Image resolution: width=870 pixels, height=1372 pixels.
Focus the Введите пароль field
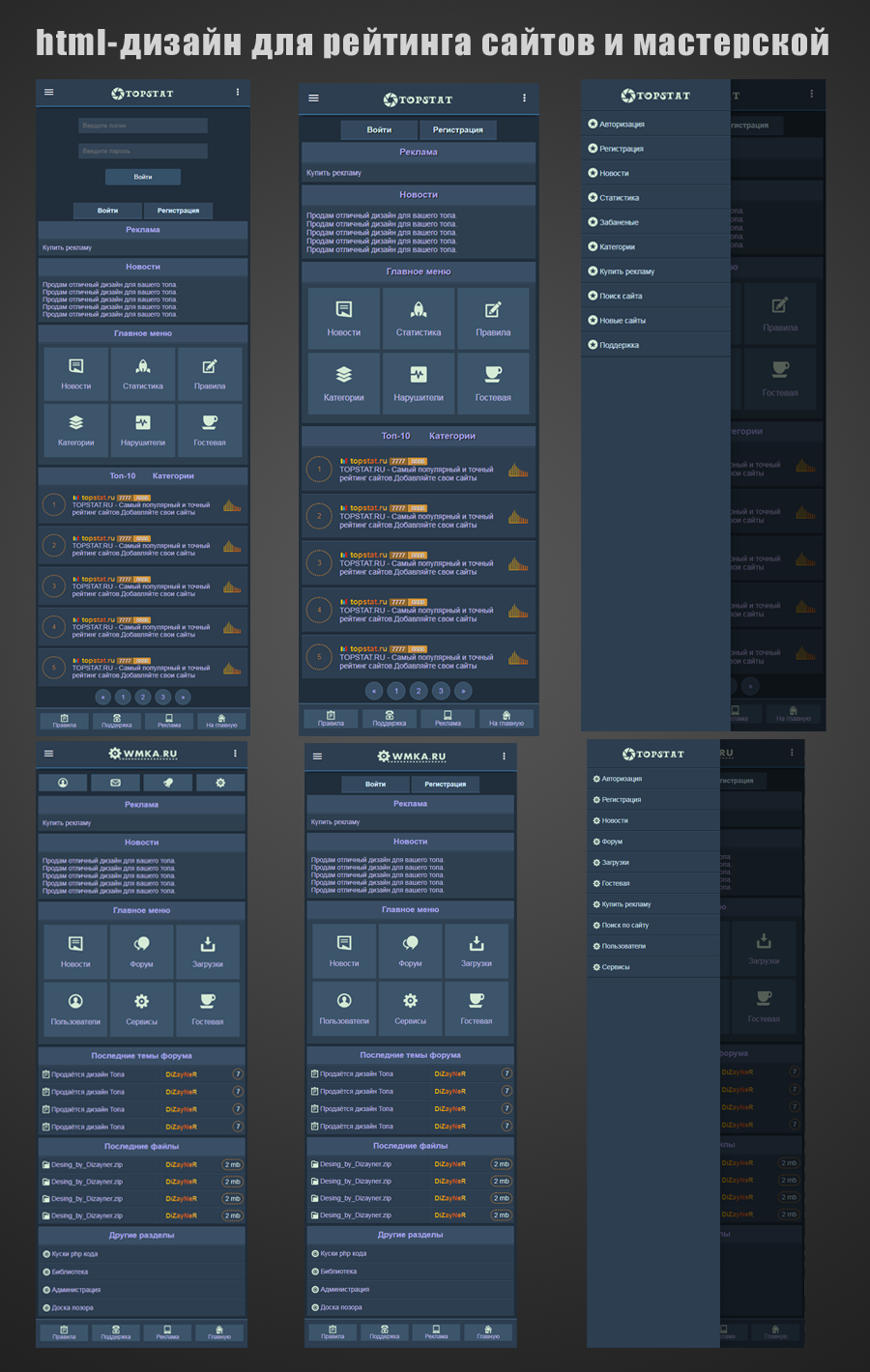pyautogui.click(x=143, y=151)
